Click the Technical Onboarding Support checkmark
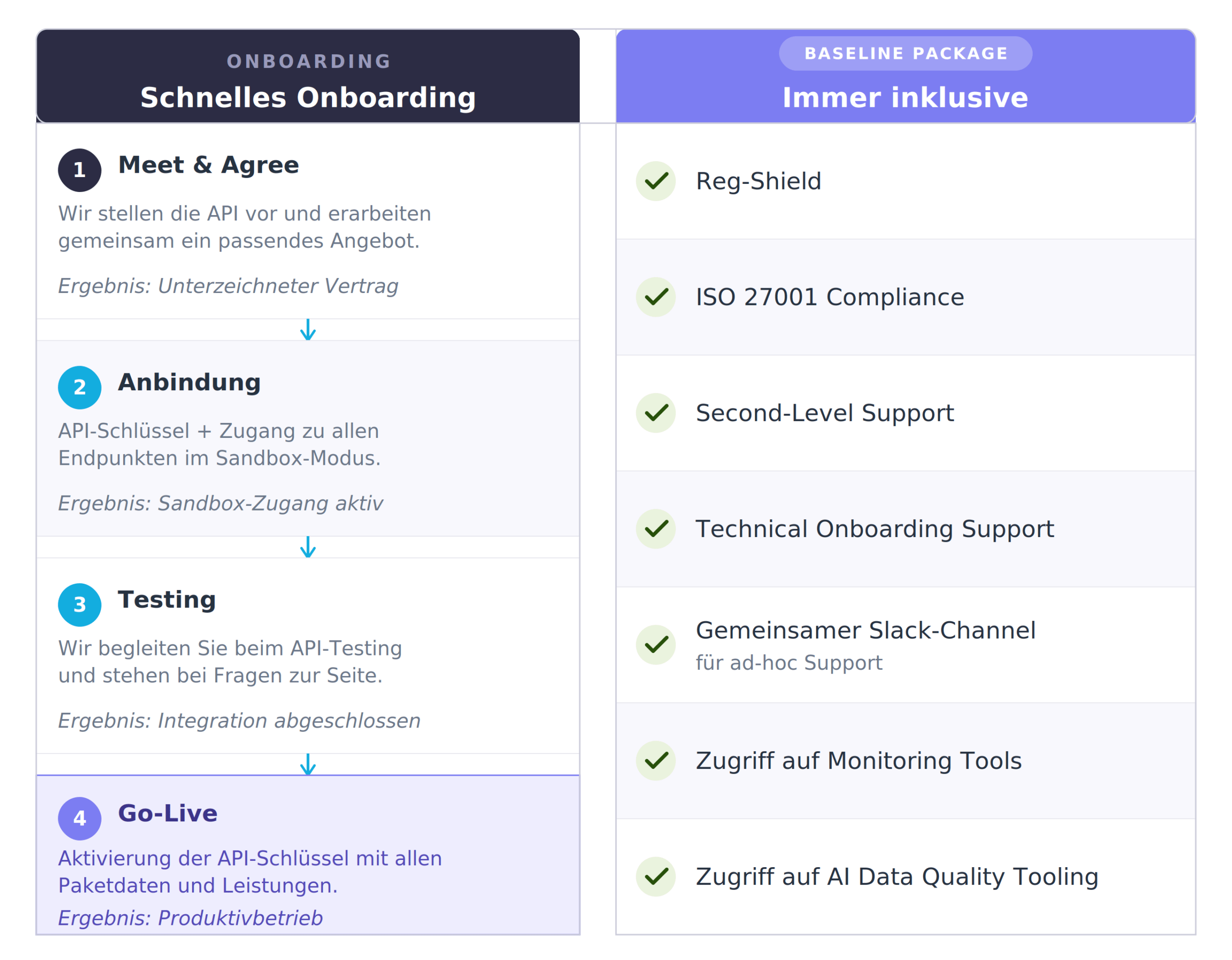 655,529
